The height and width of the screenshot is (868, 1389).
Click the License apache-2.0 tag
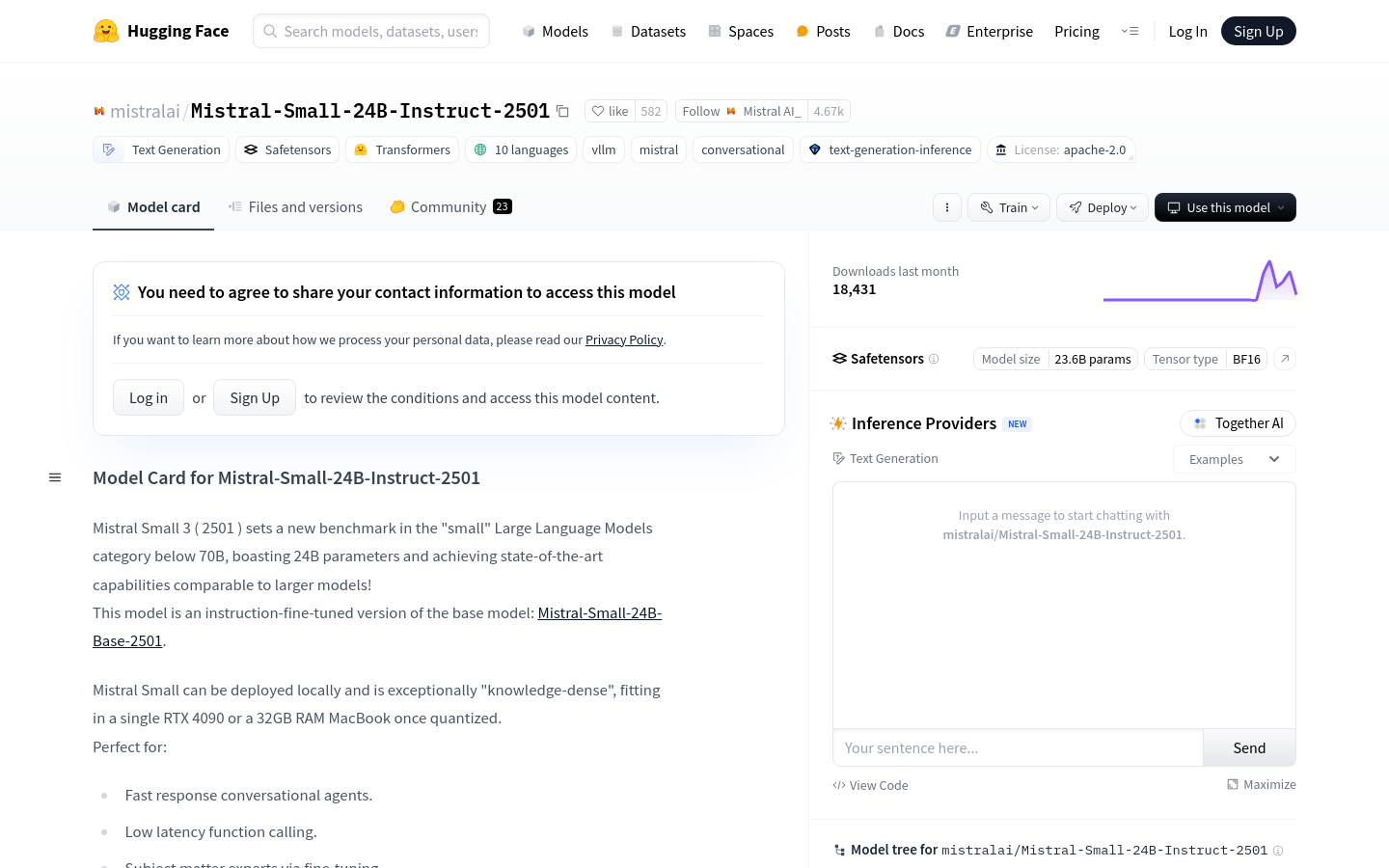[1061, 149]
